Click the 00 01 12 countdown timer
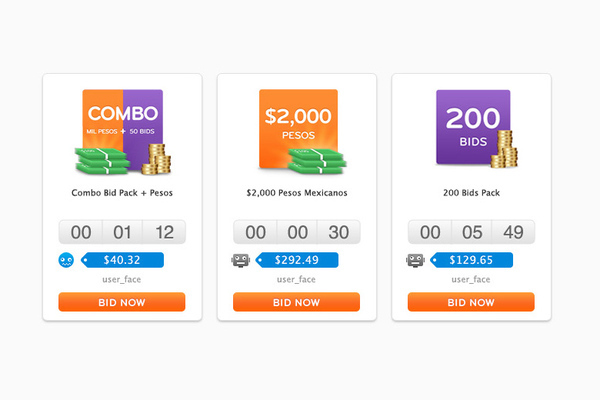600x400 pixels. (122, 232)
